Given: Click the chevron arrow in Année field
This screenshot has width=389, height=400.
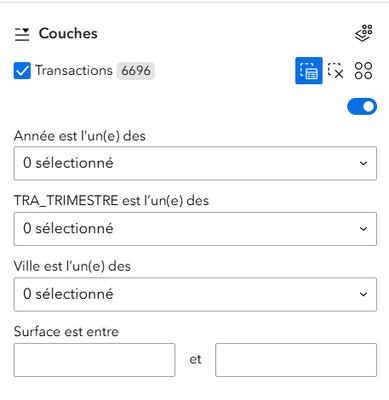Looking at the screenshot, I should [x=363, y=163].
